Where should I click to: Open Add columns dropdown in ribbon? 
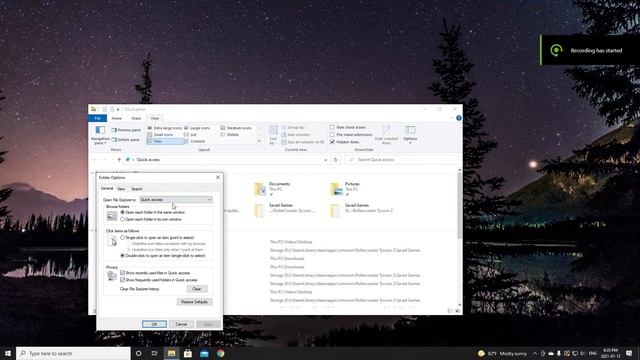pyautogui.click(x=298, y=134)
